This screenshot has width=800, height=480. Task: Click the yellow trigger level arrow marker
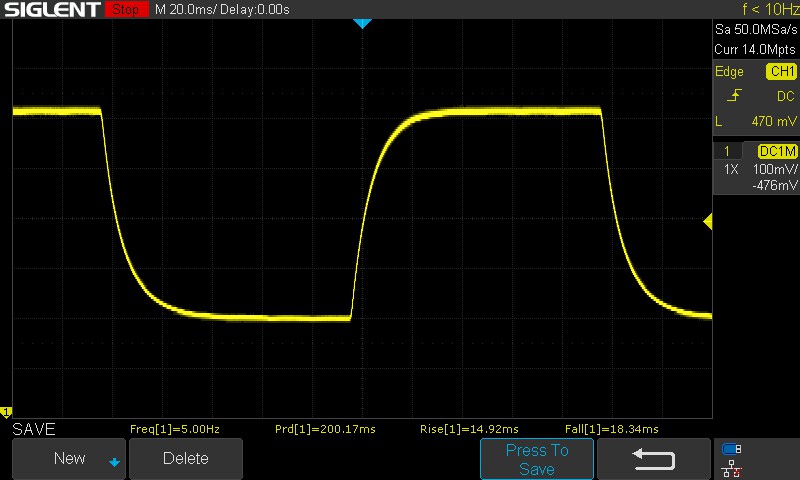[x=708, y=221]
